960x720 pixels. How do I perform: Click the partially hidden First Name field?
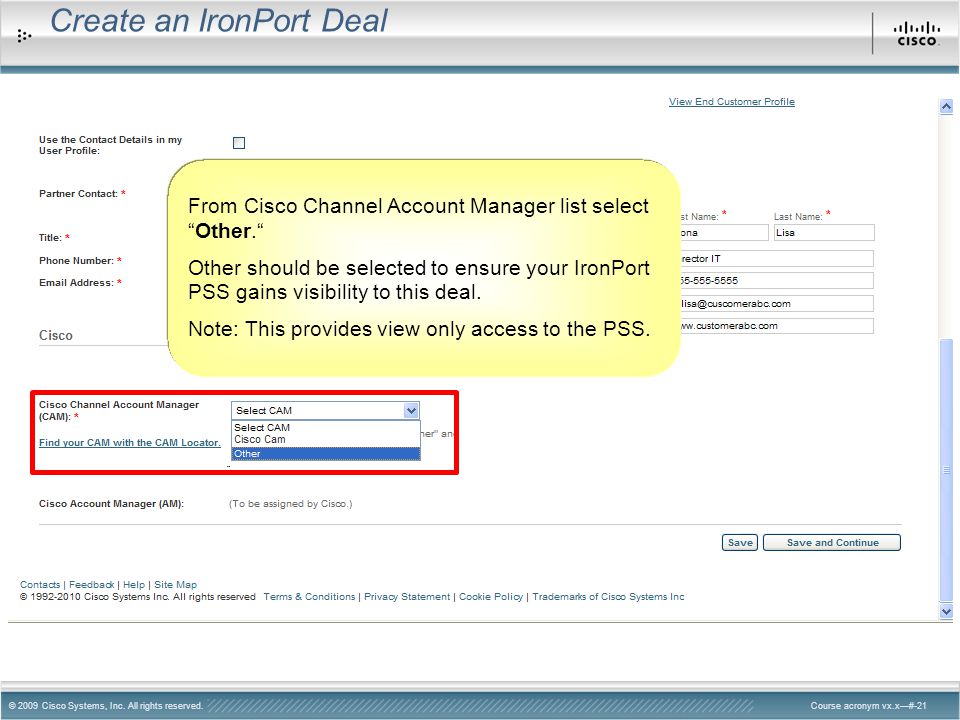point(724,233)
